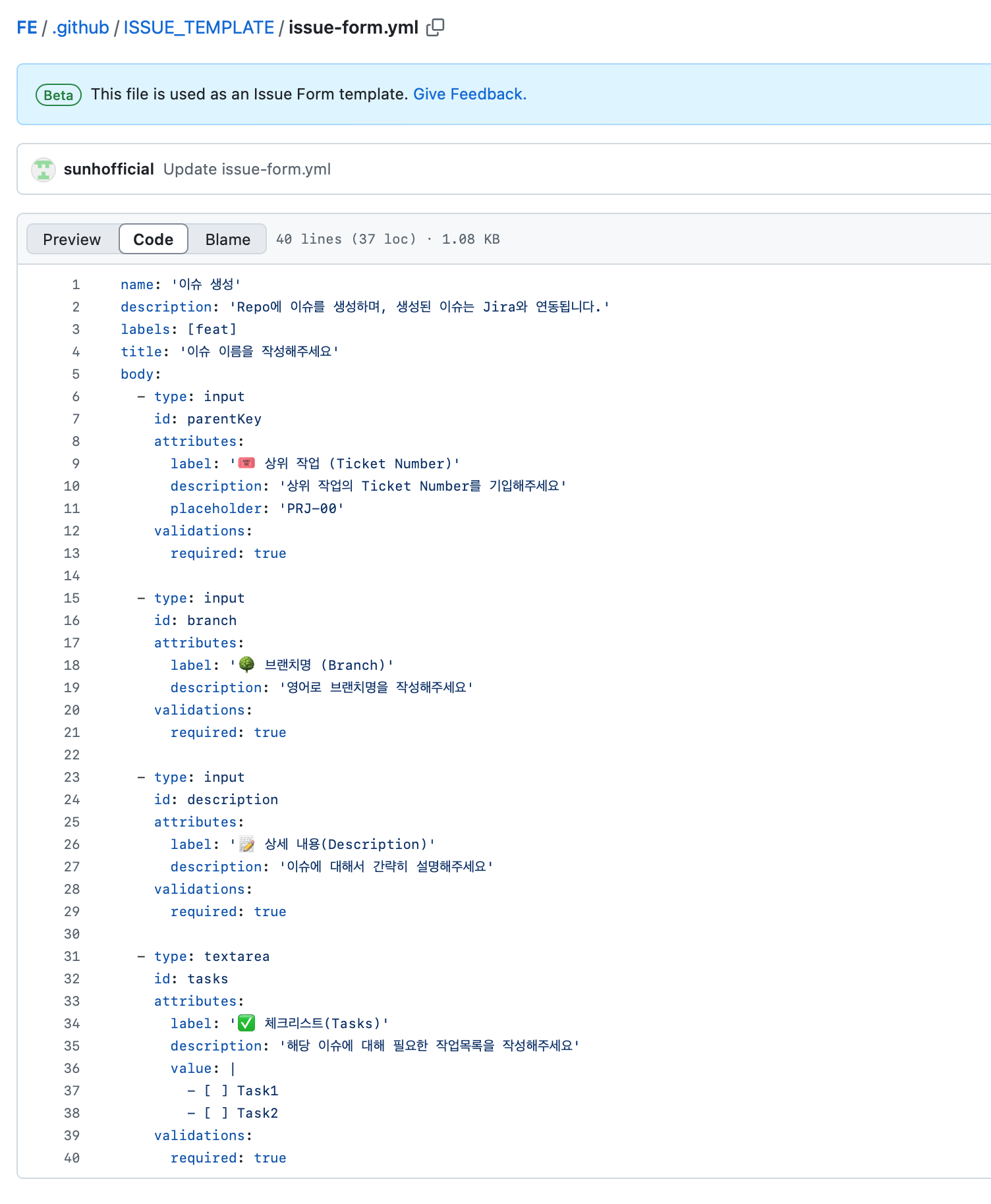This screenshot has height=1204, width=991.
Task: Click the top-level 'description:' line mentioning Jira
Action: tap(366, 307)
